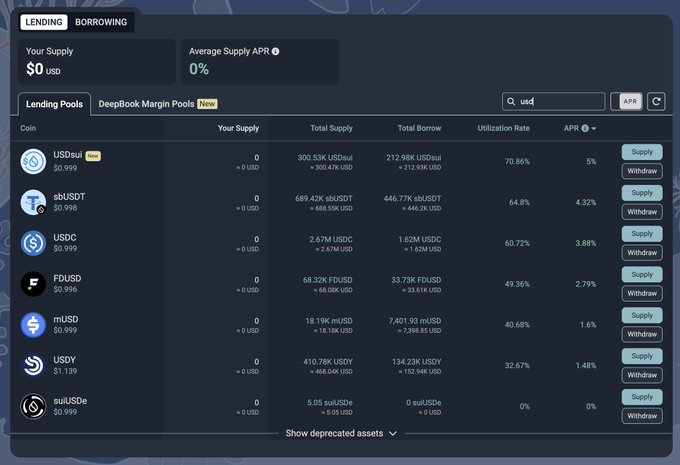Click the suiUSDe coin icon
Screen dimensions: 680x465
pos(33,406)
